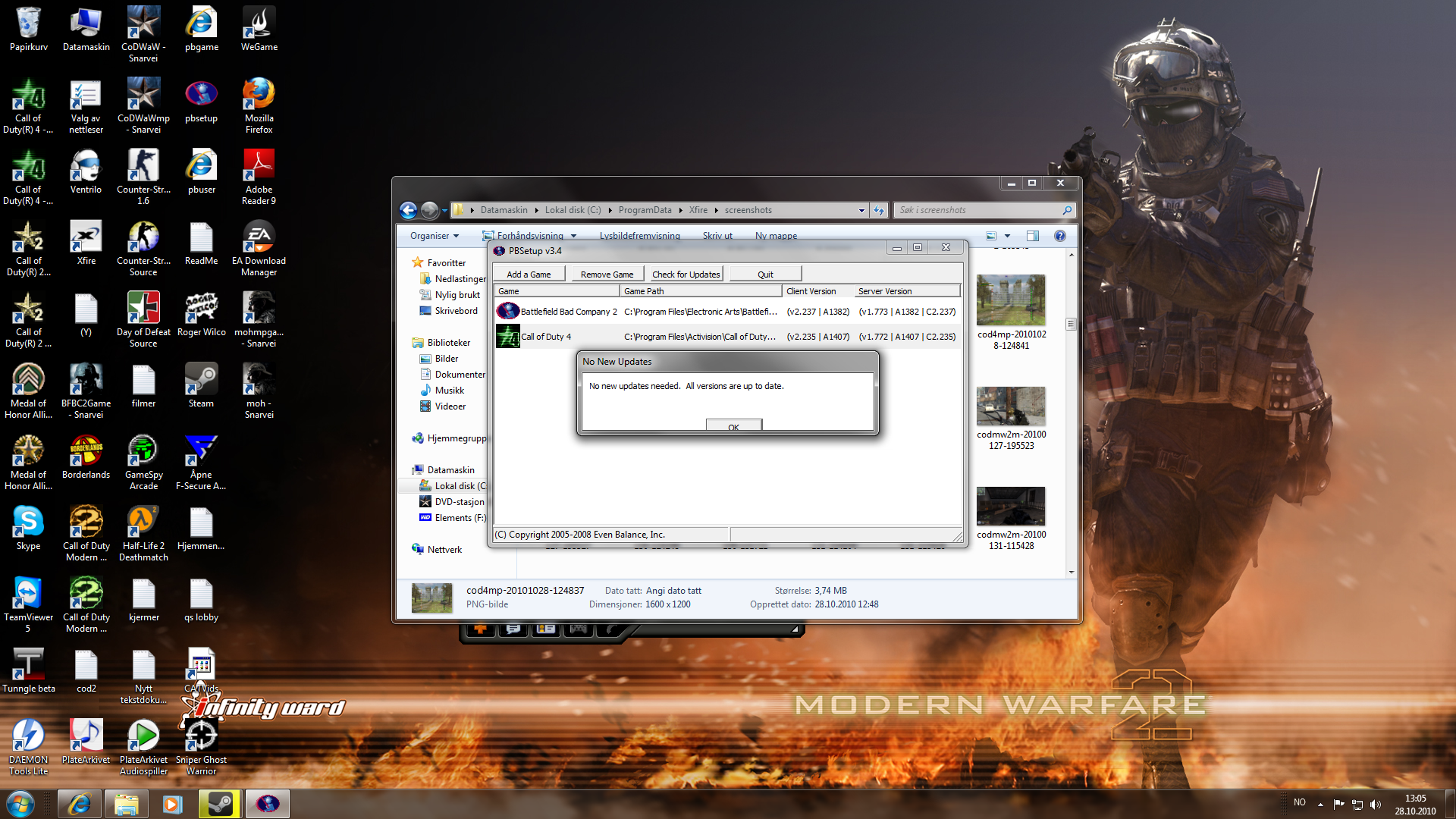Open the Datamaskin desktop icon
The image size is (1456, 819).
pos(86,29)
